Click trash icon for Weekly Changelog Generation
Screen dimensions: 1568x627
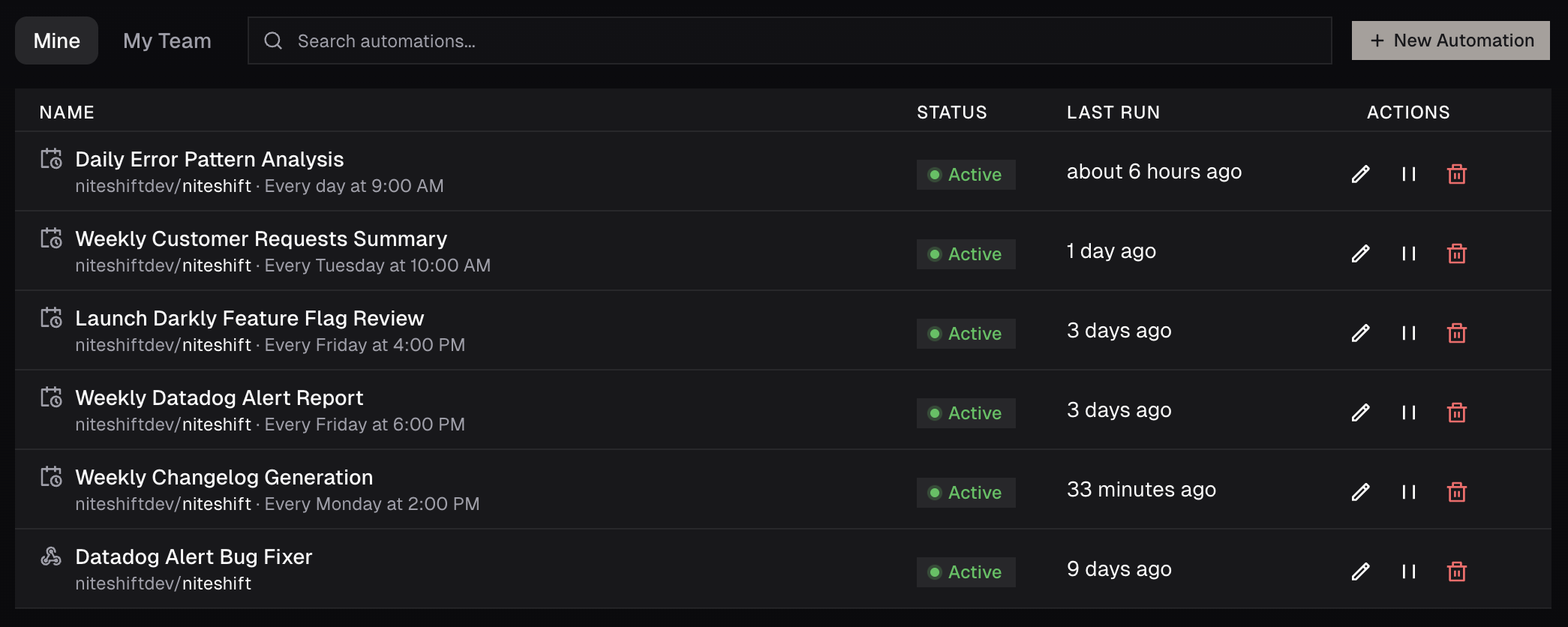(1456, 493)
